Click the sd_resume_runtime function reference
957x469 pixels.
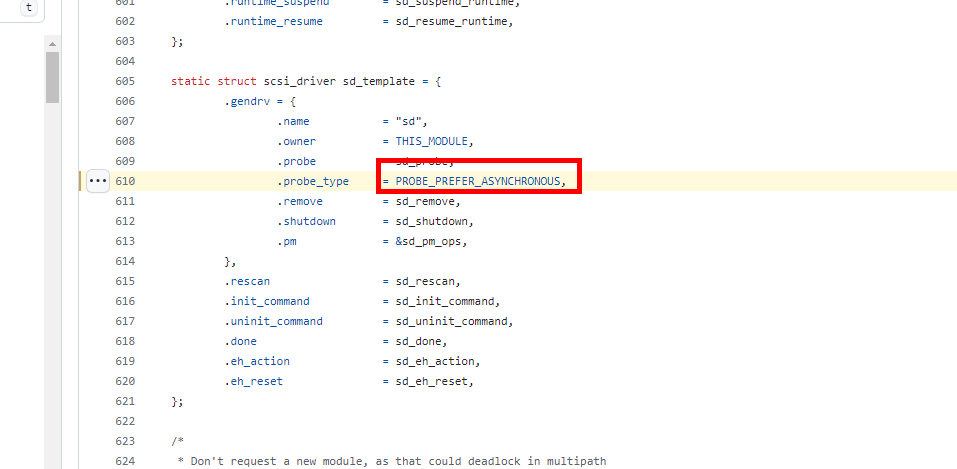(452, 21)
